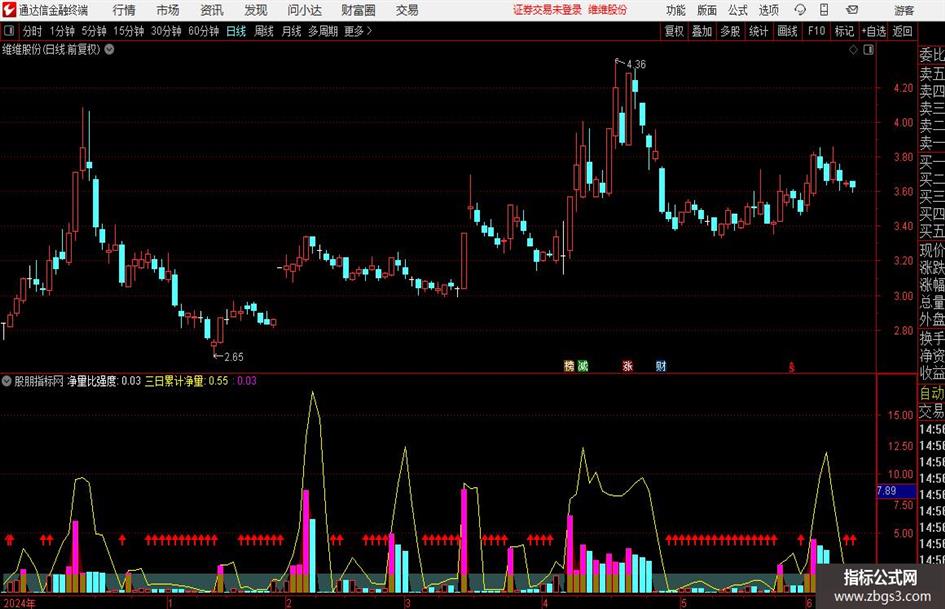
Task: Open the 行情 menu
Action: tap(124, 10)
